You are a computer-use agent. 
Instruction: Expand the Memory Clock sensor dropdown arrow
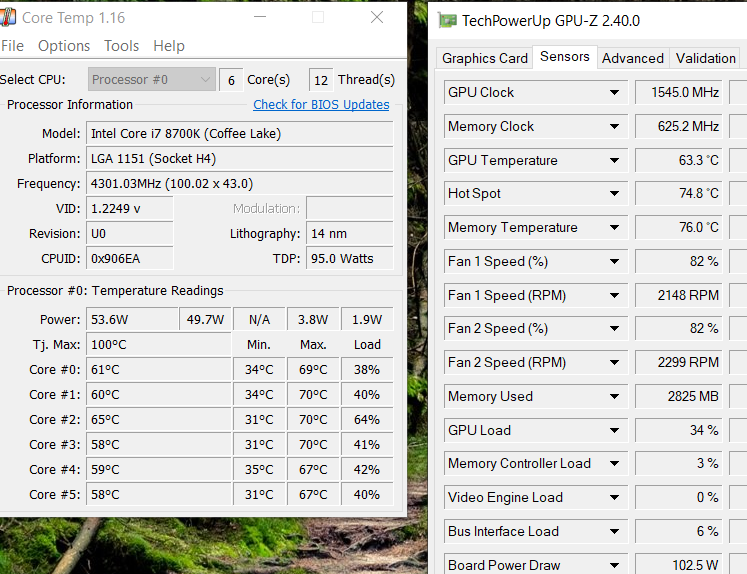coord(615,126)
